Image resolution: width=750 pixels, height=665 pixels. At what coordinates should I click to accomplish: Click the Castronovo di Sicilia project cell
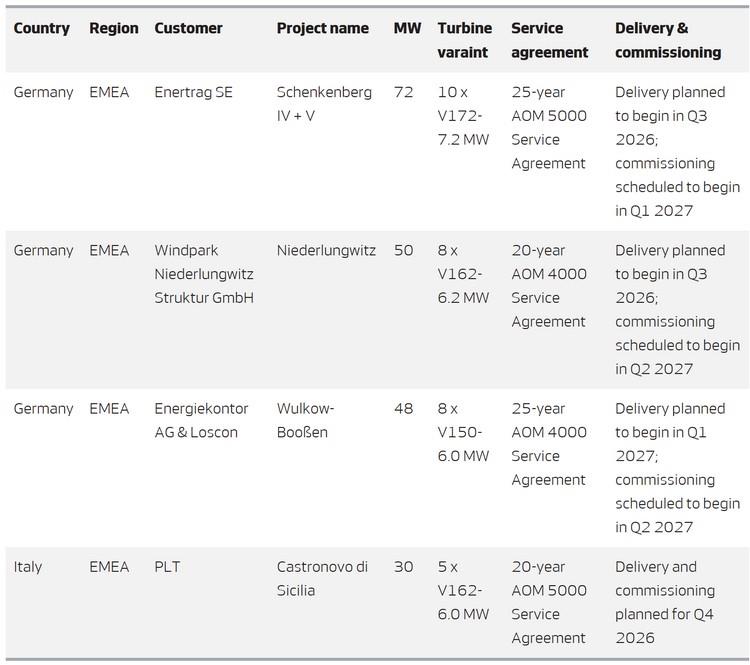[x=322, y=579]
